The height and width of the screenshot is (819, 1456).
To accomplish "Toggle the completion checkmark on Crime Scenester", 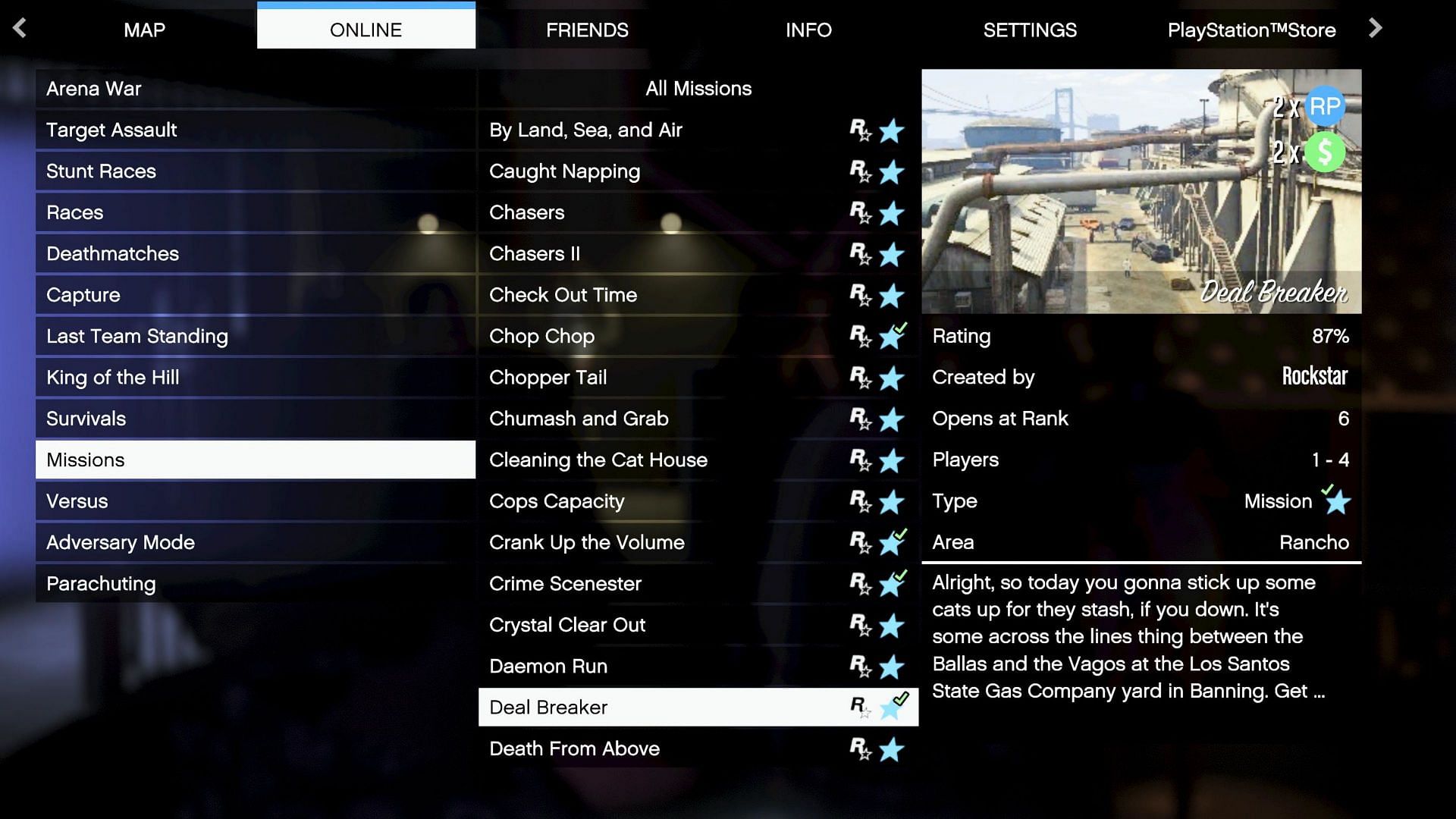I will 900,574.
